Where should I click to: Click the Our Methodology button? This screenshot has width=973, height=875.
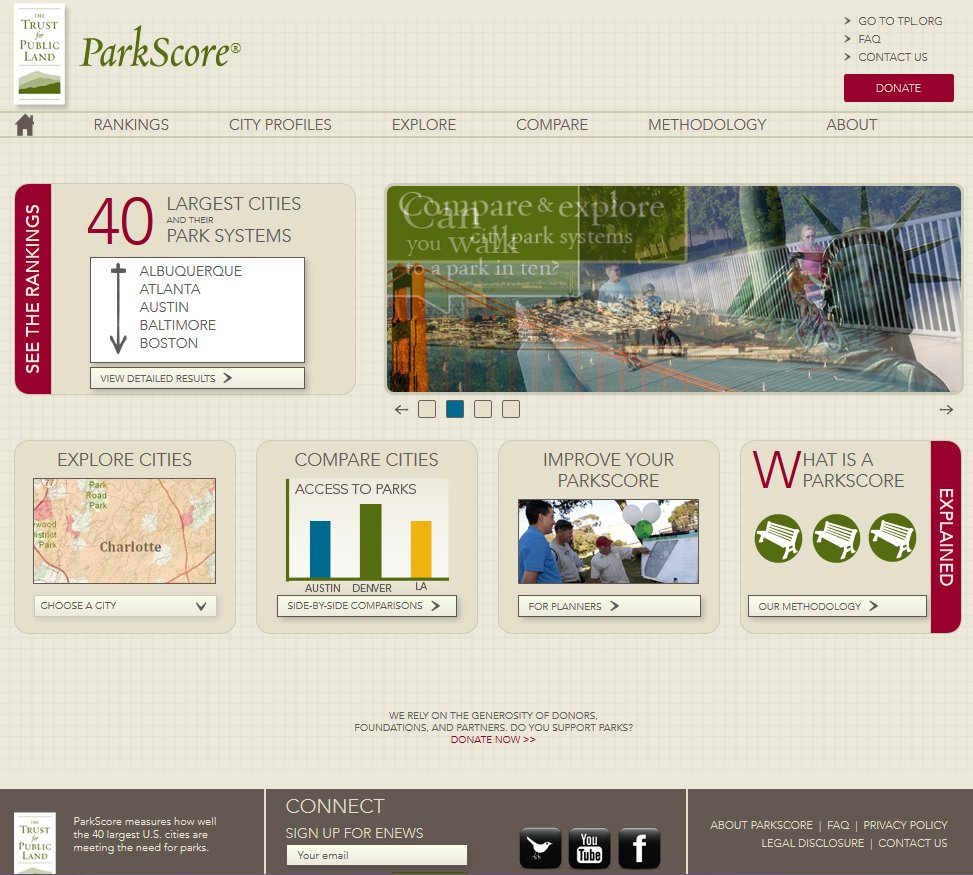pos(837,606)
